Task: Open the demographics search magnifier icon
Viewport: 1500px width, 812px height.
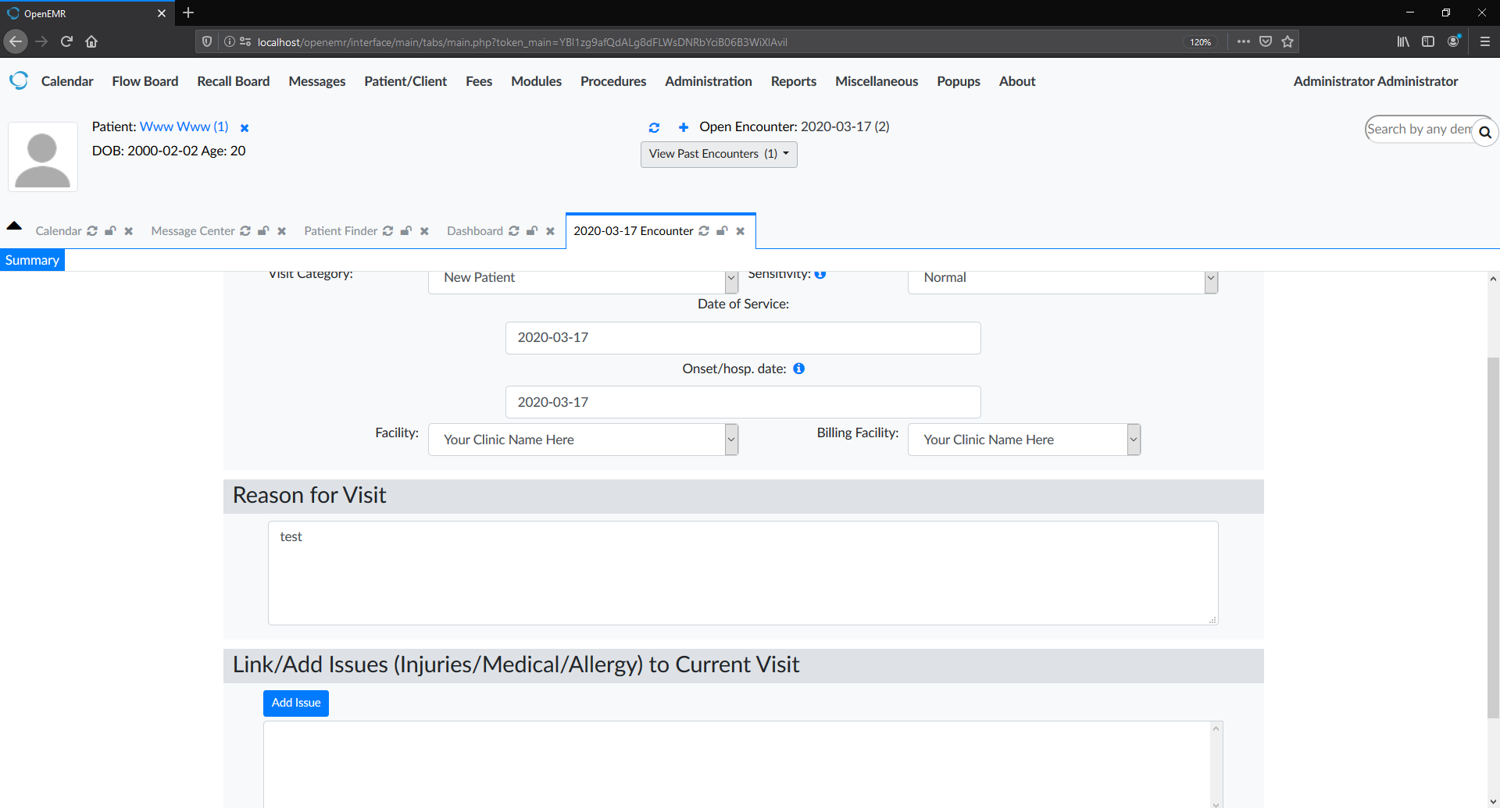Action: [1485, 132]
